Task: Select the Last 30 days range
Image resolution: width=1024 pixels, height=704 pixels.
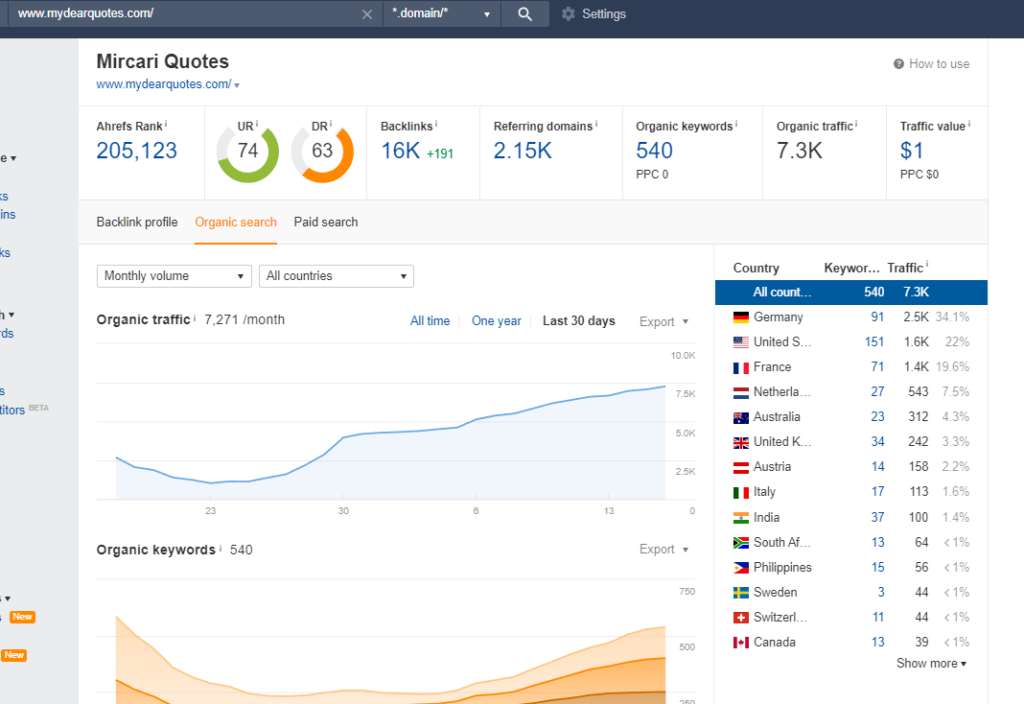Action: pos(579,321)
